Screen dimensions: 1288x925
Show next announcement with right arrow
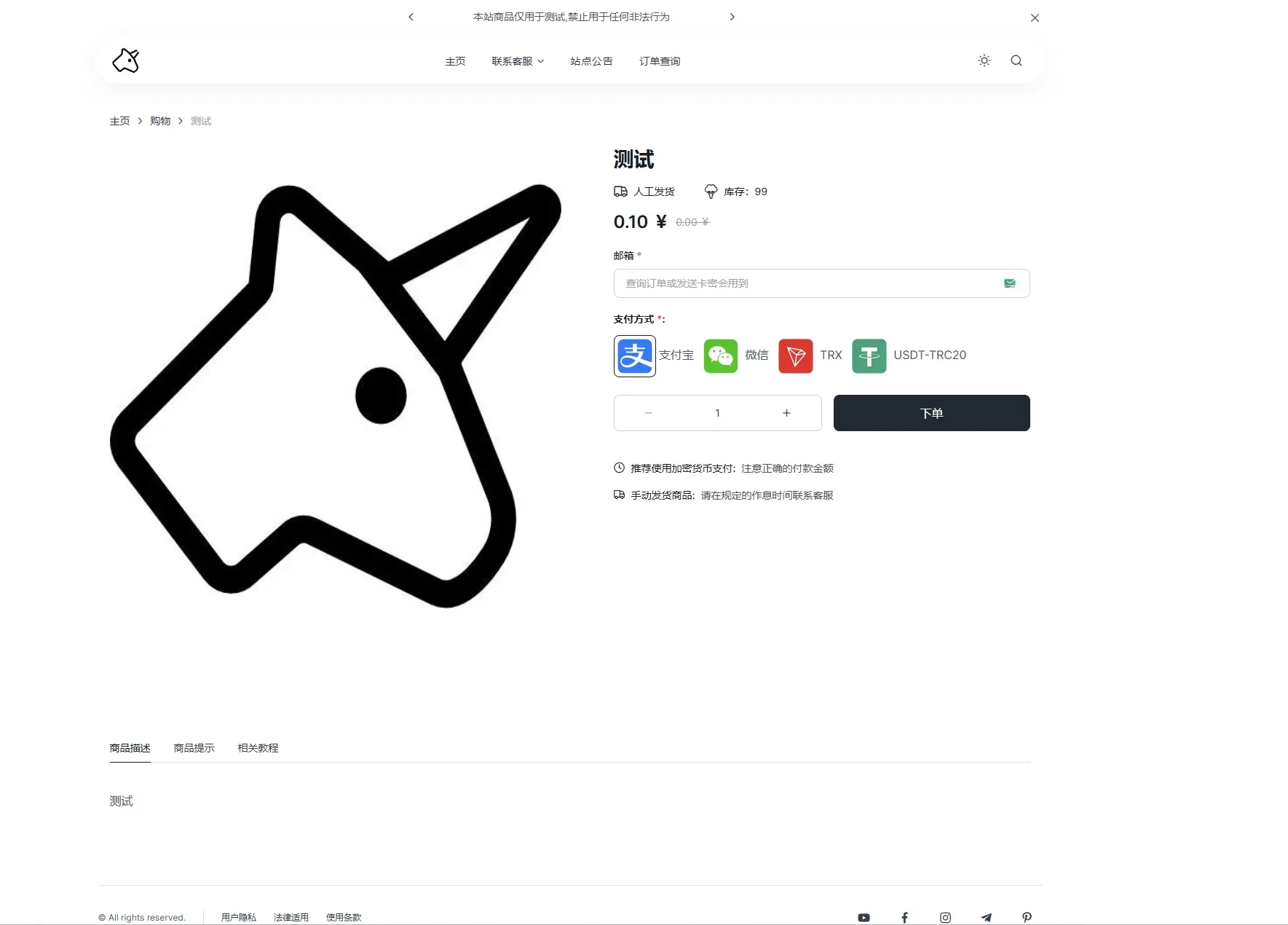point(732,17)
